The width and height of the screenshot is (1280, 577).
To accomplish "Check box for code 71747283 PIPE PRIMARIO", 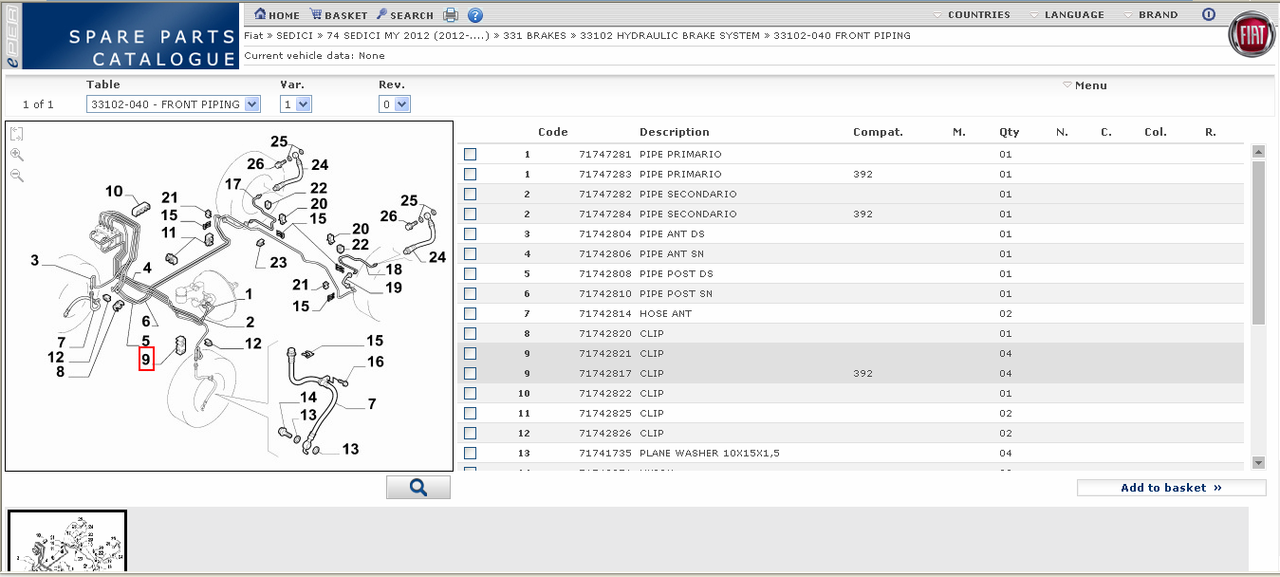I will (470, 174).
